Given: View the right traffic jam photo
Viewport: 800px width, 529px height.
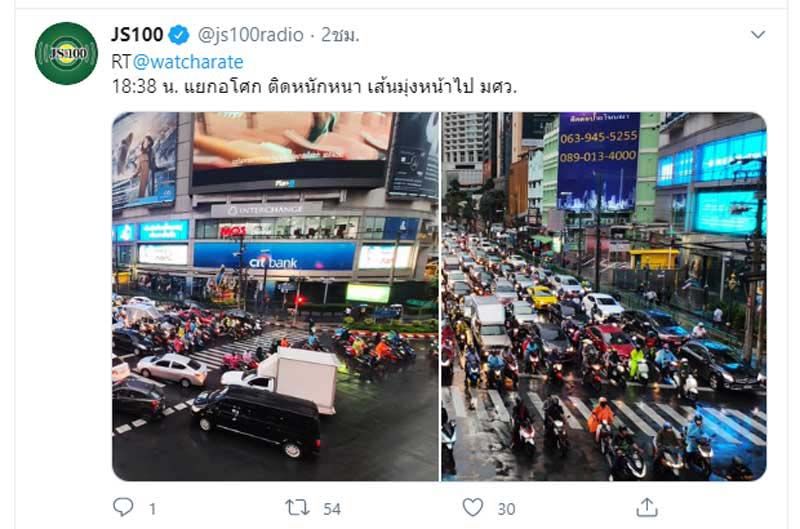Looking at the screenshot, I should (x=604, y=296).
